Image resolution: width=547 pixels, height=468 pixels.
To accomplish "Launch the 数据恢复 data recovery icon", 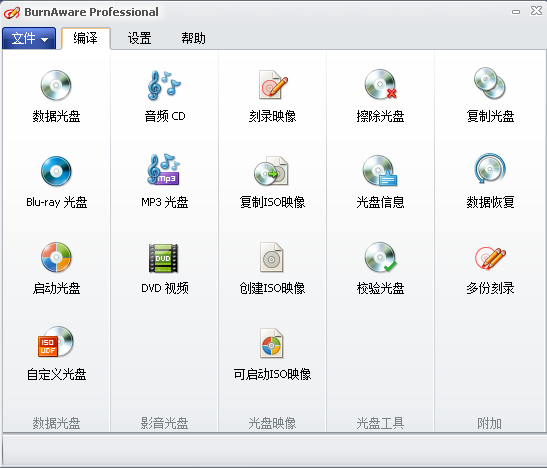I will [x=490, y=168].
